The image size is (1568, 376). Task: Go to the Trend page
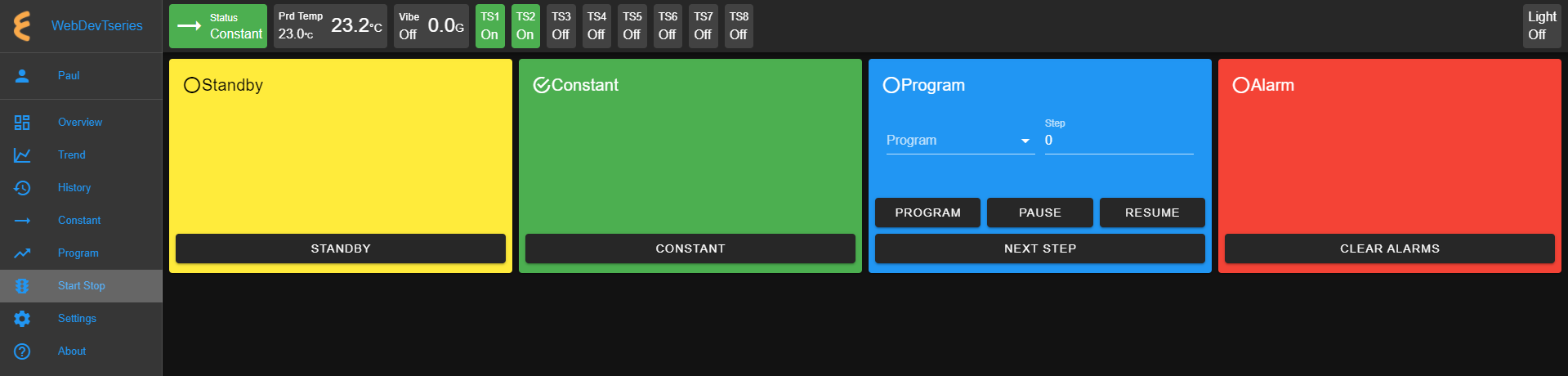(x=81, y=155)
